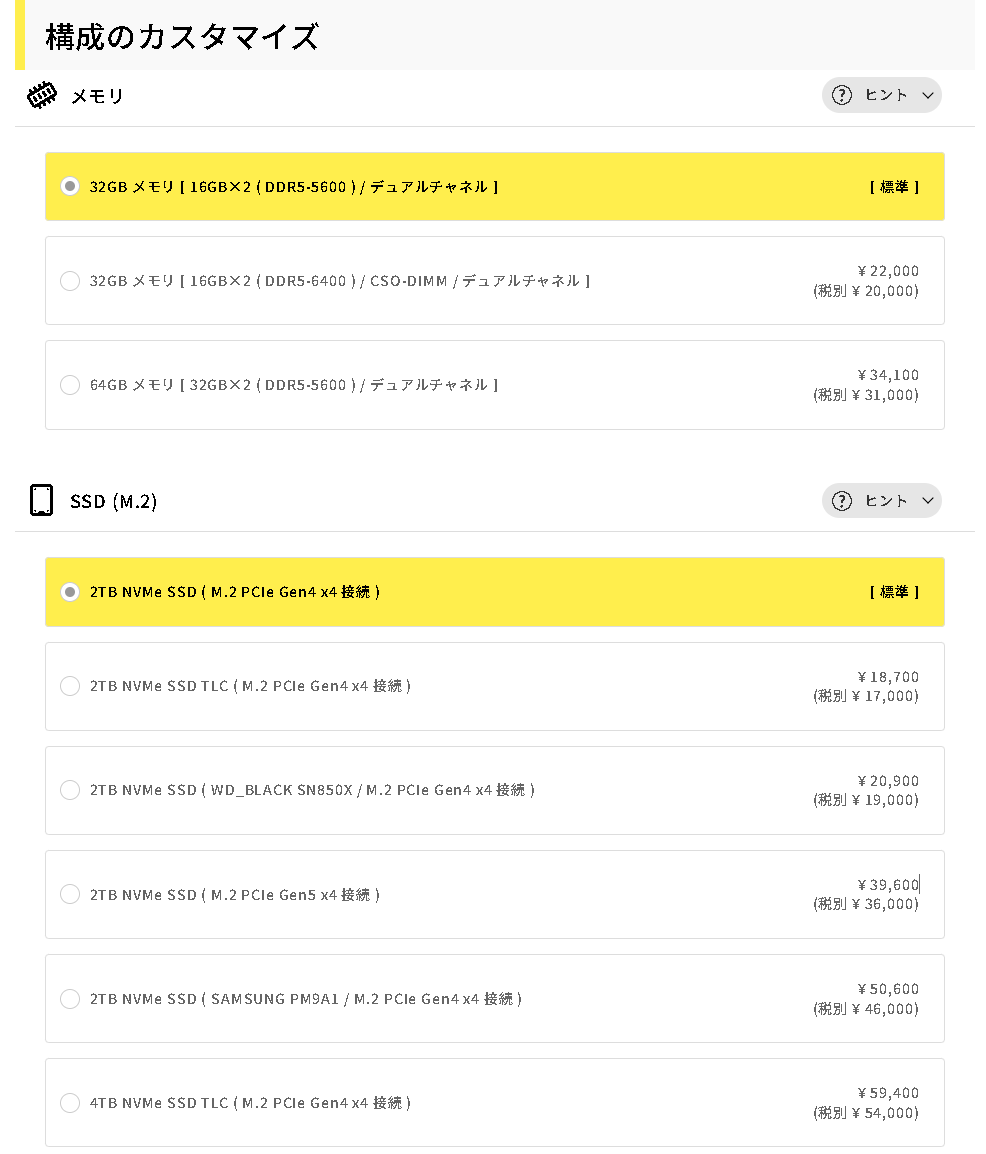Select standard 2TB NVMe SSD Gen4 radio
Screen dimensions: 986x1154
(70, 592)
